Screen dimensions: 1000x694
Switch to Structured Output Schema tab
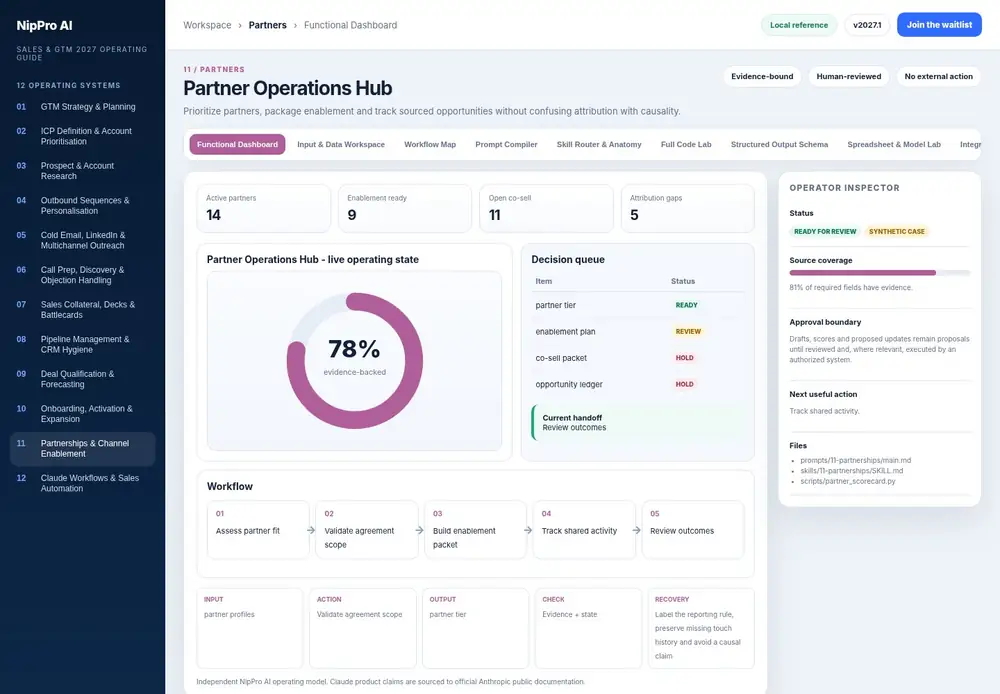tap(779, 144)
